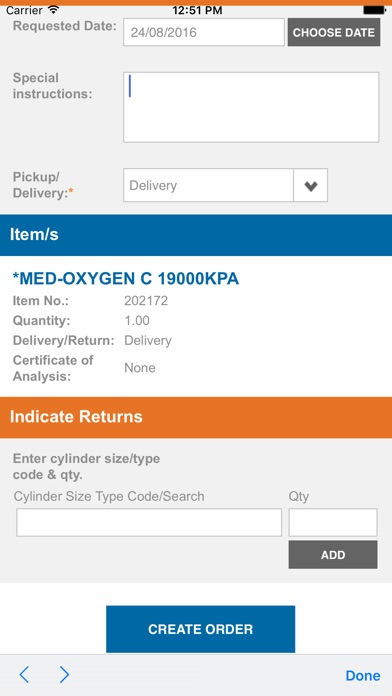The image size is (392, 696).
Task: Click the CREATE ORDER button
Action: [200, 629]
